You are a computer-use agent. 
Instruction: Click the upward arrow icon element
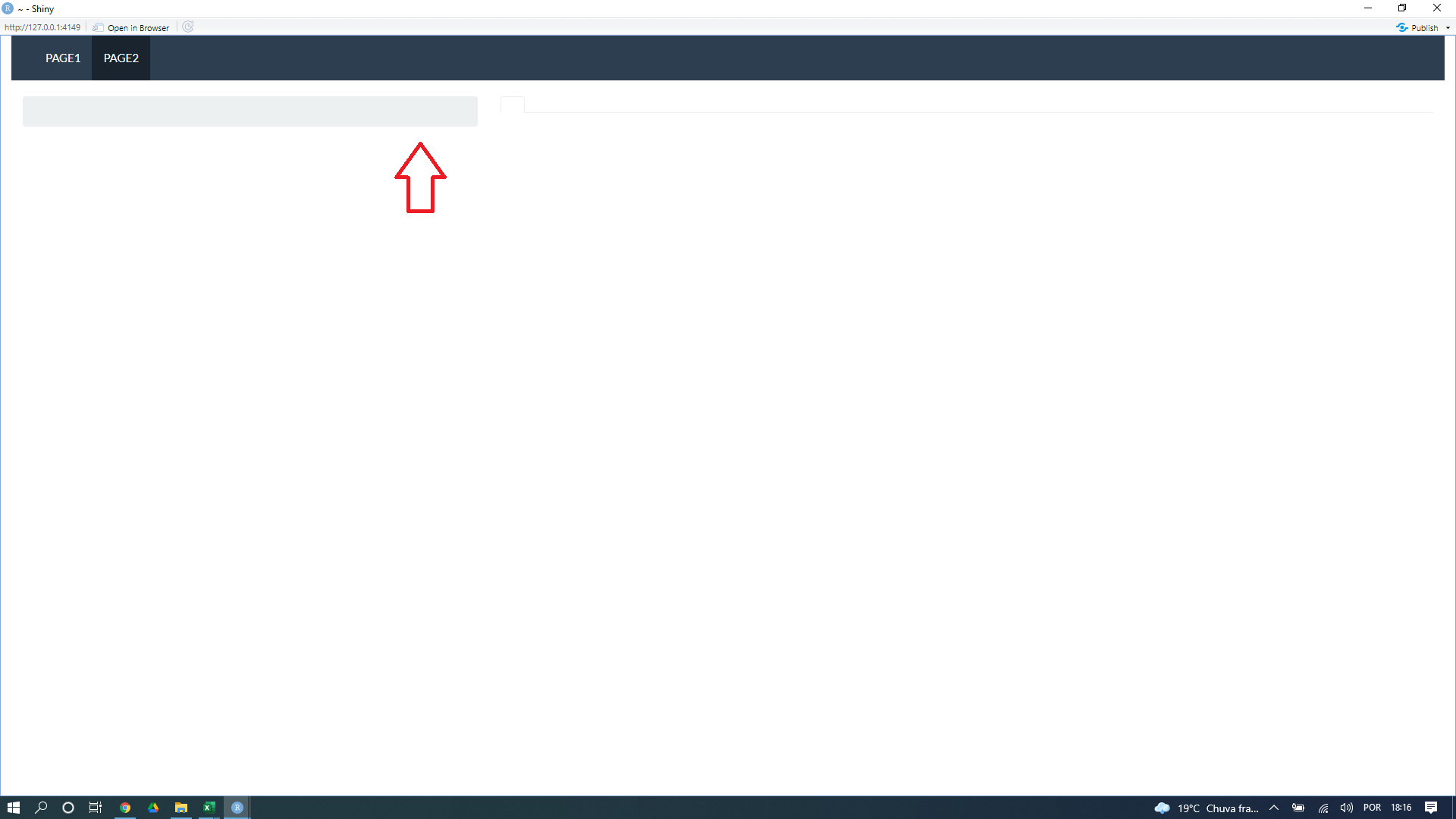pyautogui.click(x=421, y=177)
